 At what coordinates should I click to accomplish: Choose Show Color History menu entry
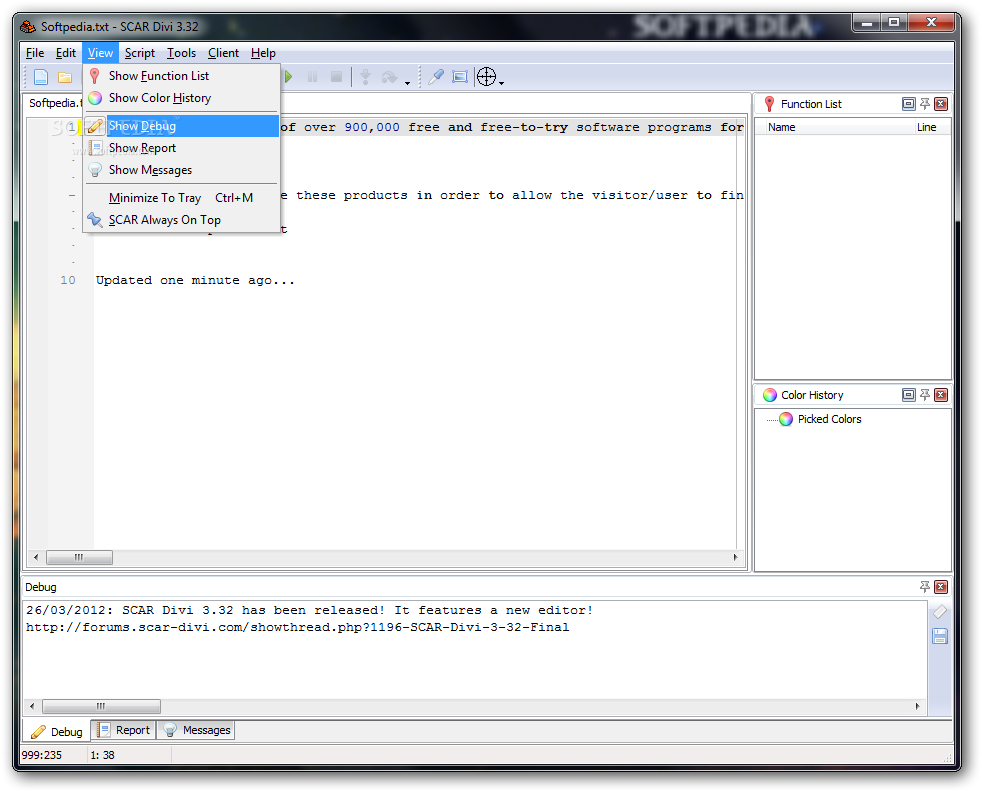pos(182,98)
